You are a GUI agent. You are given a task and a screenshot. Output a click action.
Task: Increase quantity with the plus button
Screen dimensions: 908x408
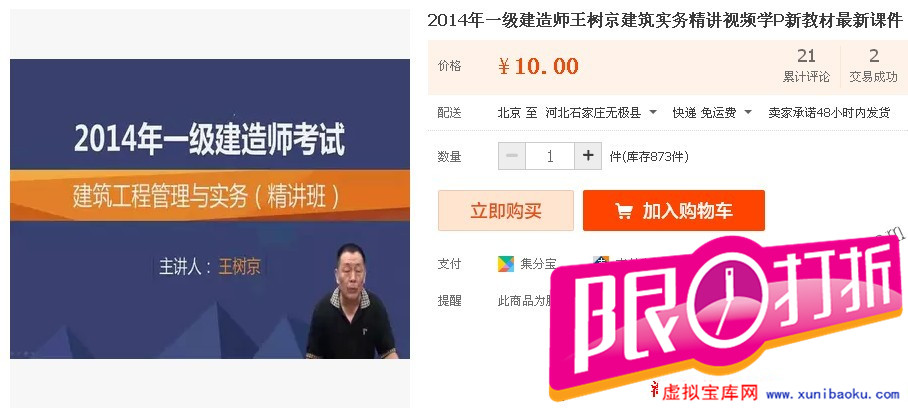point(588,156)
